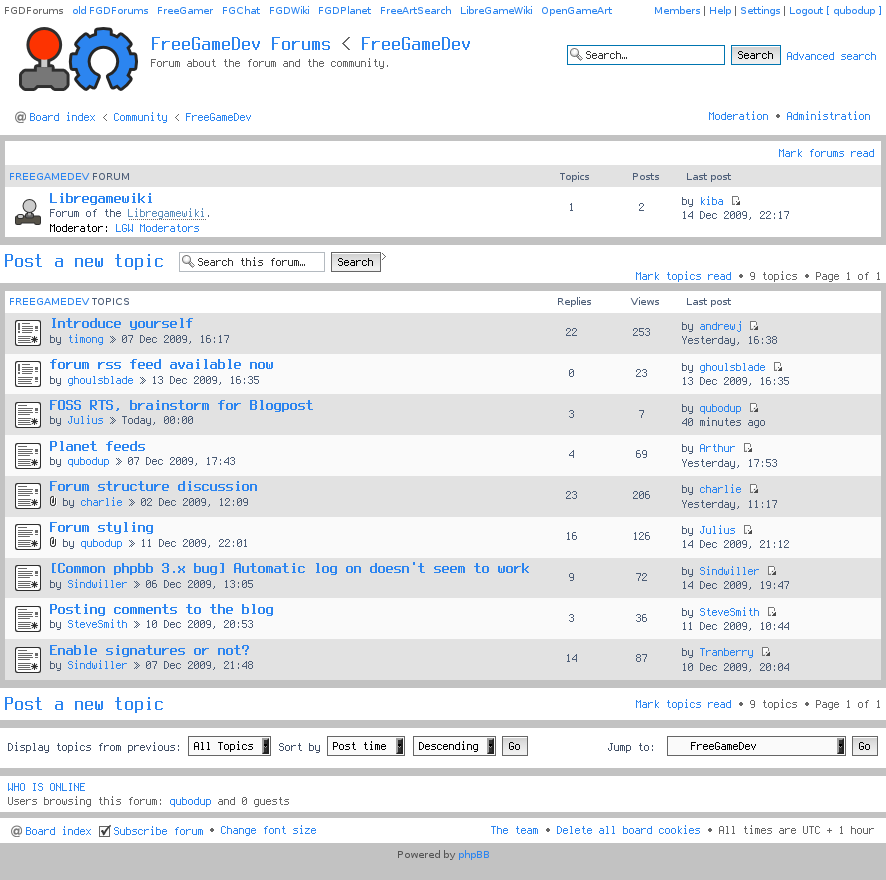
Task: Click topic icon beside Planet feeds
Action: coord(28,455)
